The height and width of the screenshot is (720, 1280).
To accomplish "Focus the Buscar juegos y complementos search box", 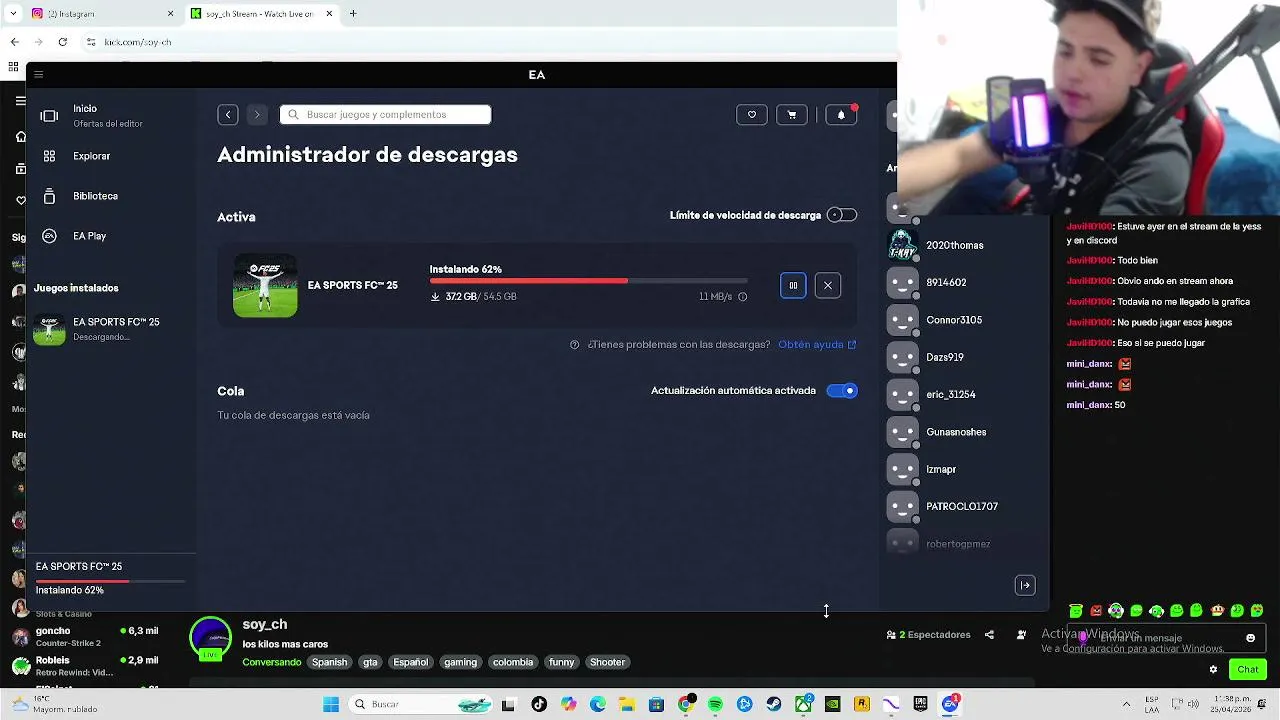I will (x=385, y=115).
